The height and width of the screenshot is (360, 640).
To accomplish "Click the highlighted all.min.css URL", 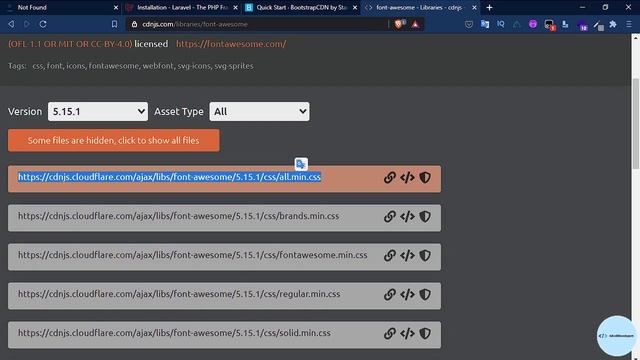I will point(169,177).
